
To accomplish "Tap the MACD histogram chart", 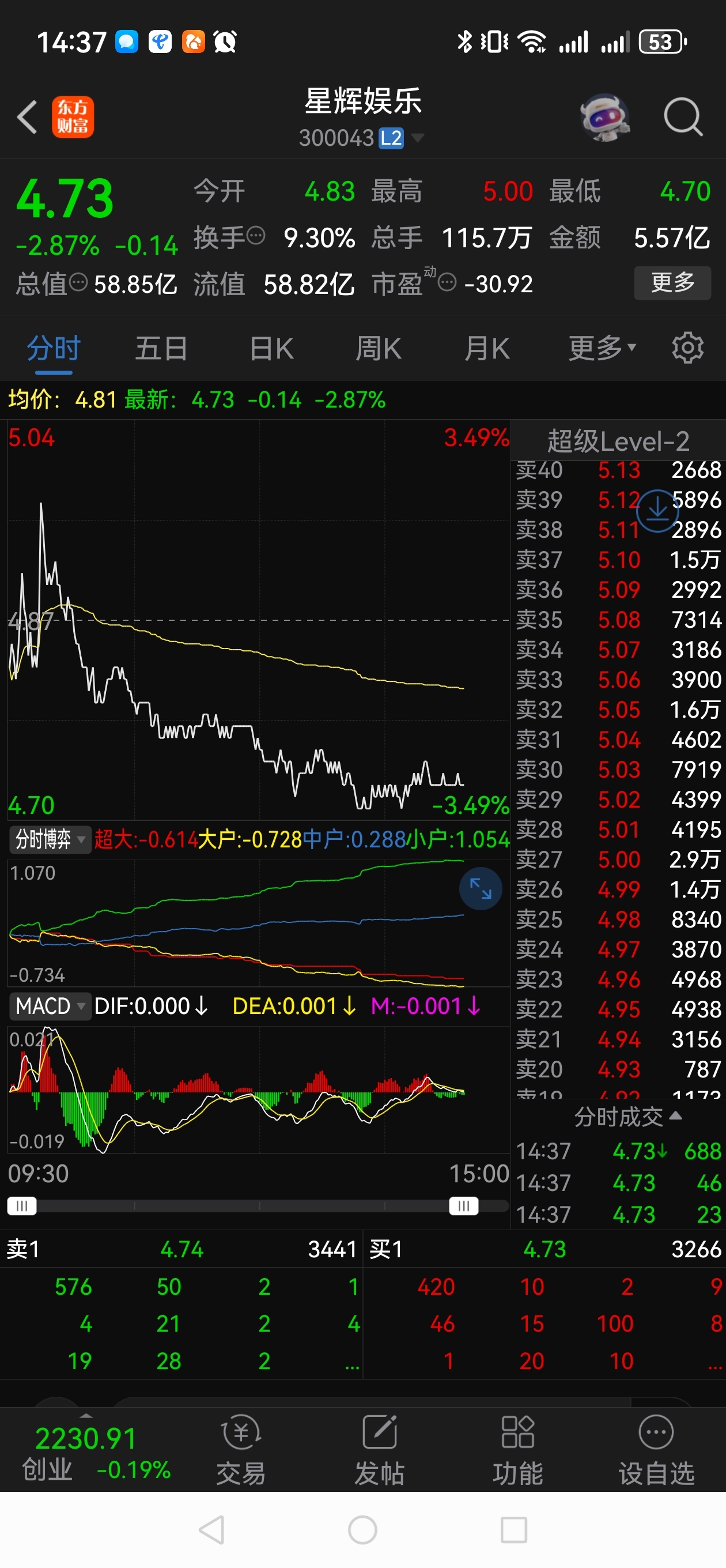I will click(x=259, y=1090).
